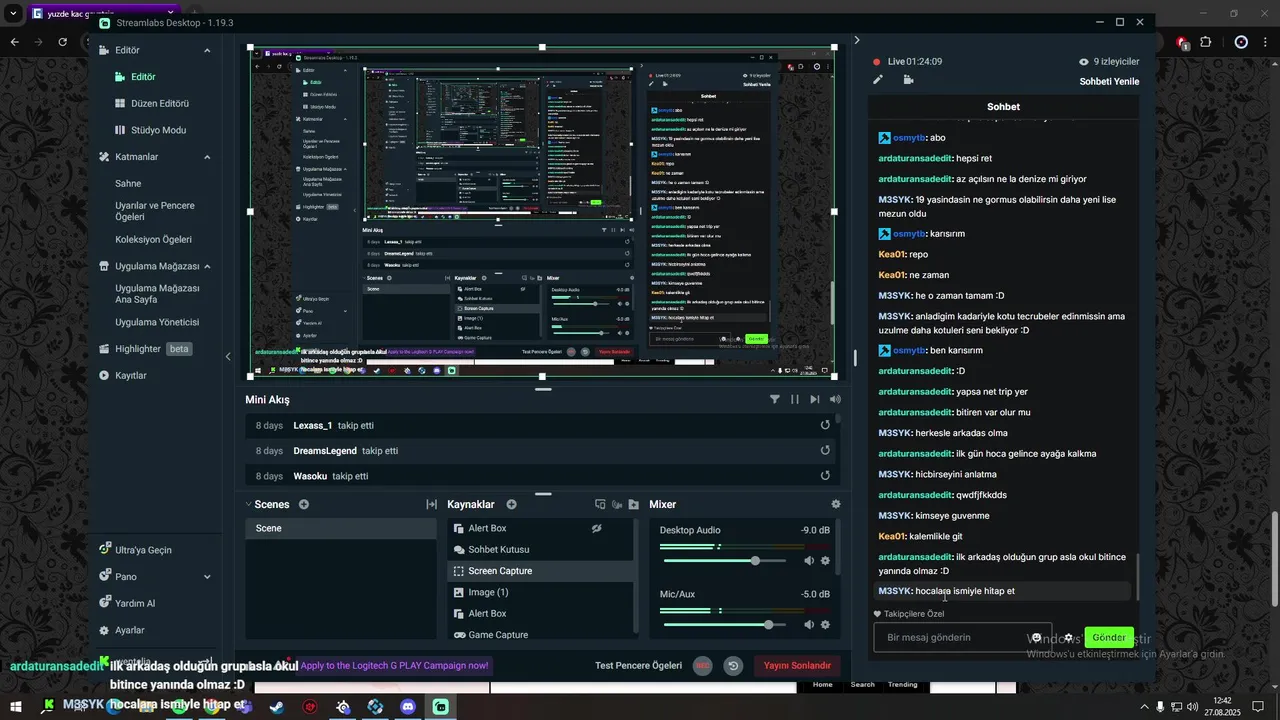This screenshot has height=720, width=1280.
Task: Edit stream info pencil icon
Action: click(878, 80)
